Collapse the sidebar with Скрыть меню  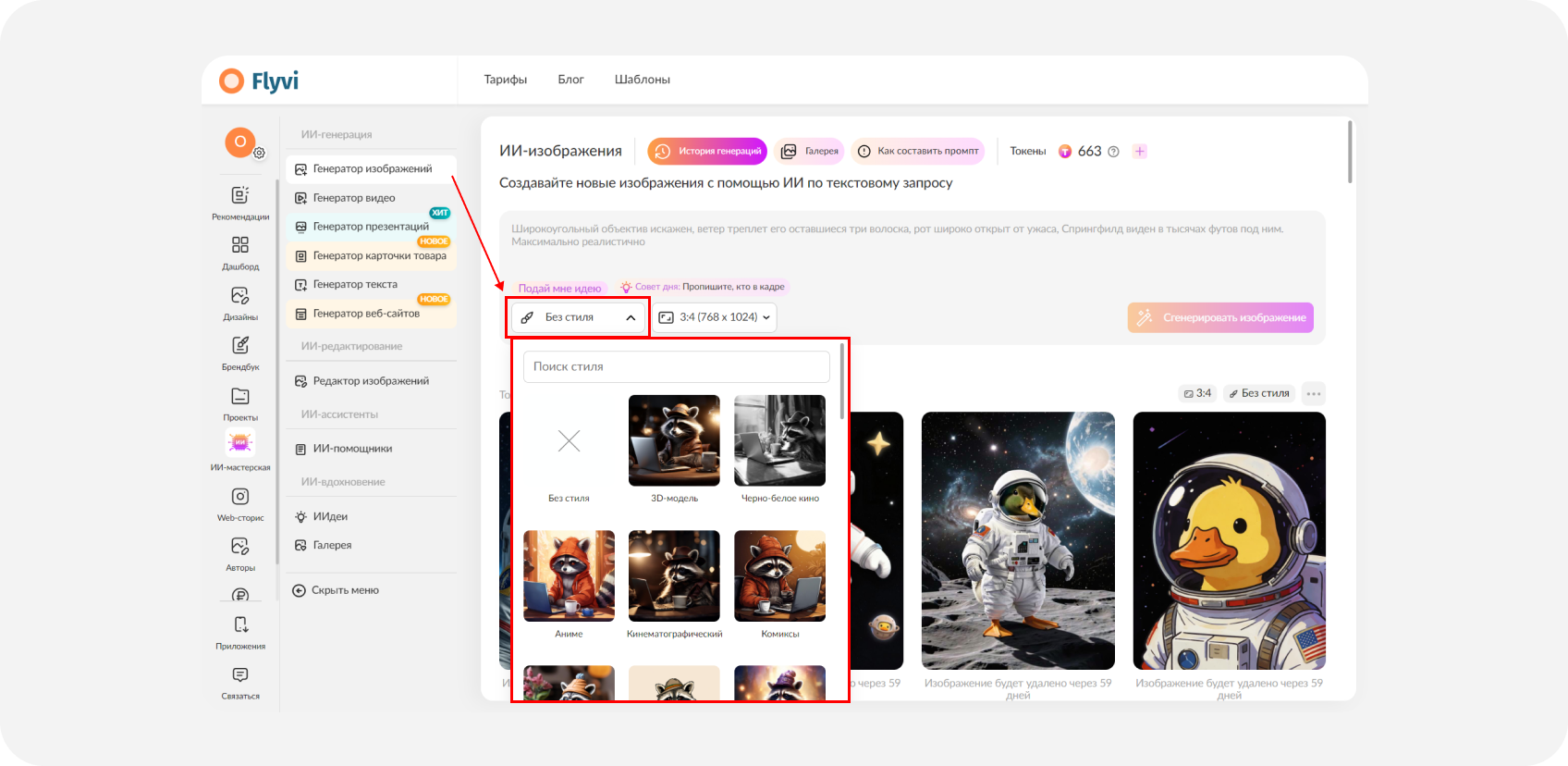pos(336,590)
